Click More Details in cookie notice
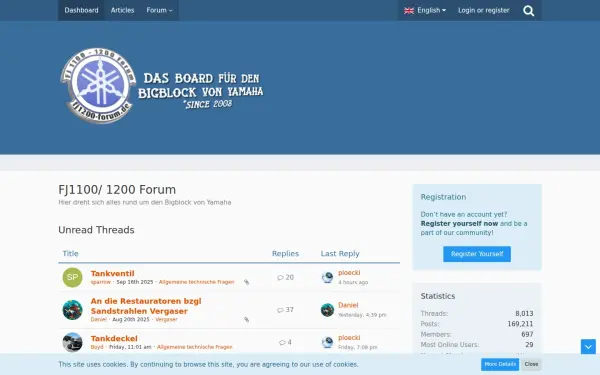The width and height of the screenshot is (600, 375). [500, 364]
